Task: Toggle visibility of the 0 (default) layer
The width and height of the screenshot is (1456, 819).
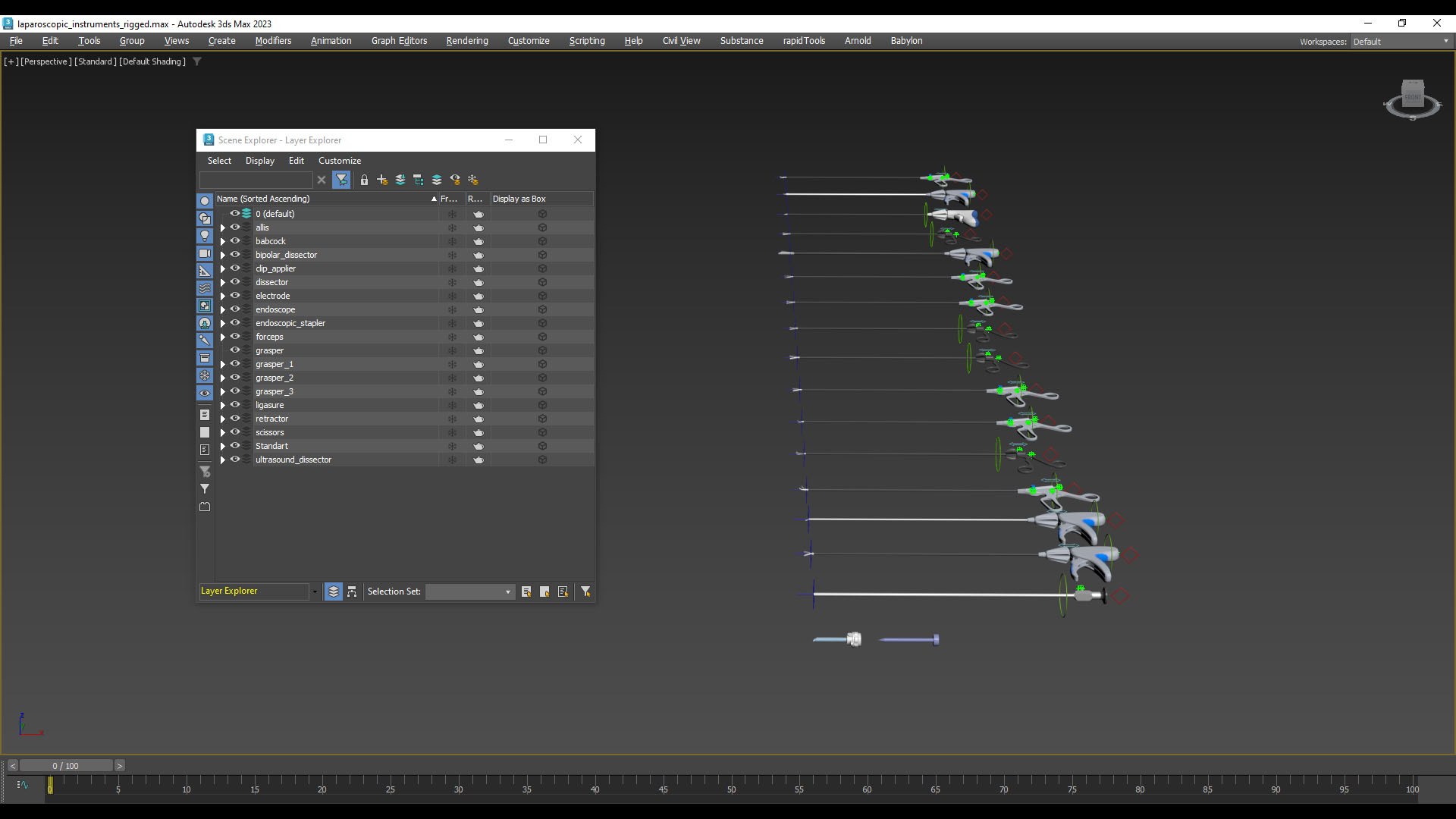Action: coord(235,214)
